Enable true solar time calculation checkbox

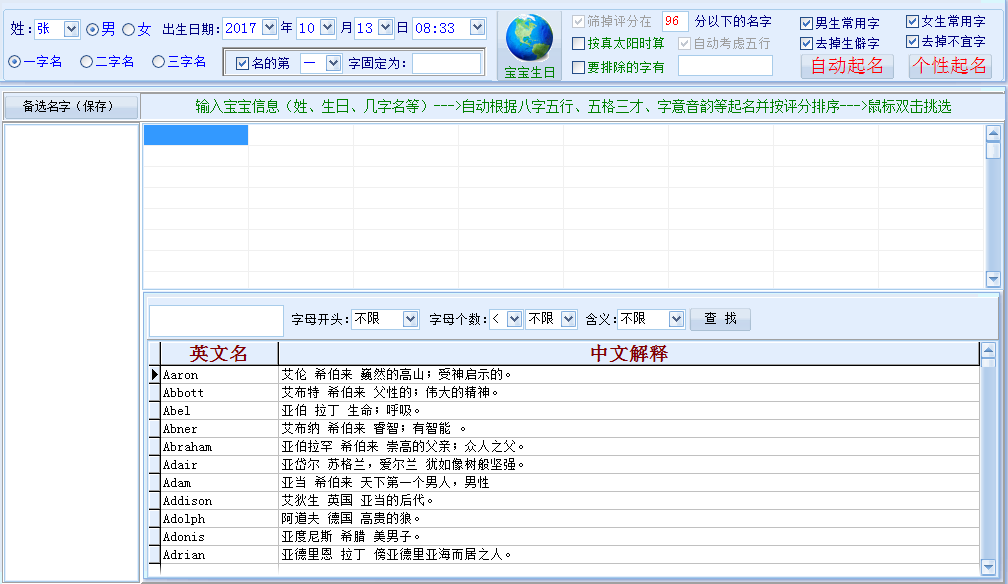tap(579, 44)
